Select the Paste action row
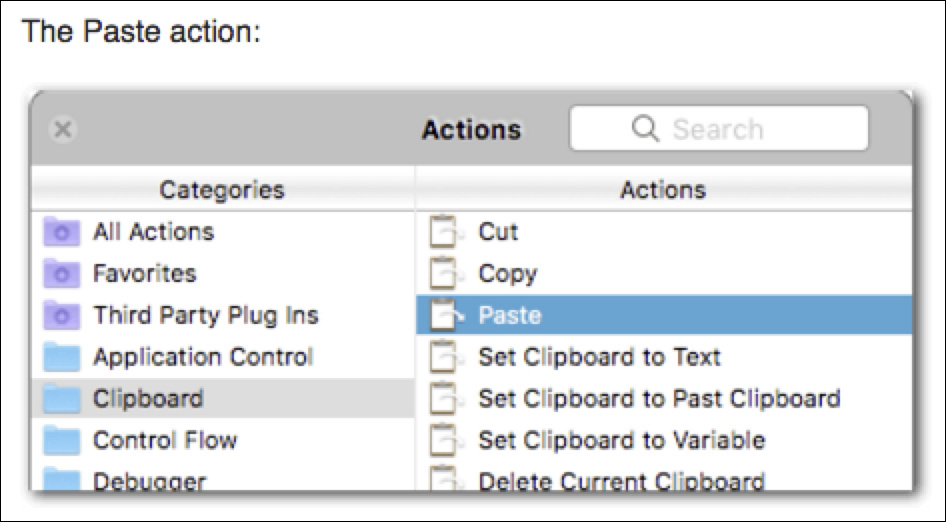 [664, 315]
